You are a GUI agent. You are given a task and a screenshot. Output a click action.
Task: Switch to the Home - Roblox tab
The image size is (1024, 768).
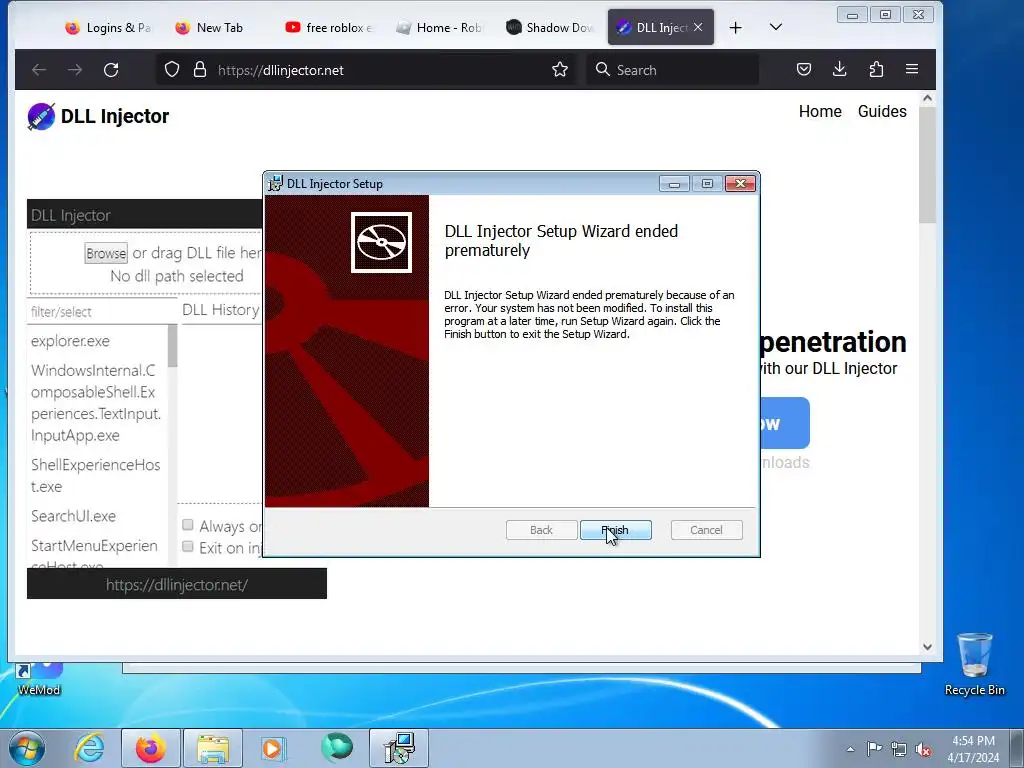click(439, 27)
